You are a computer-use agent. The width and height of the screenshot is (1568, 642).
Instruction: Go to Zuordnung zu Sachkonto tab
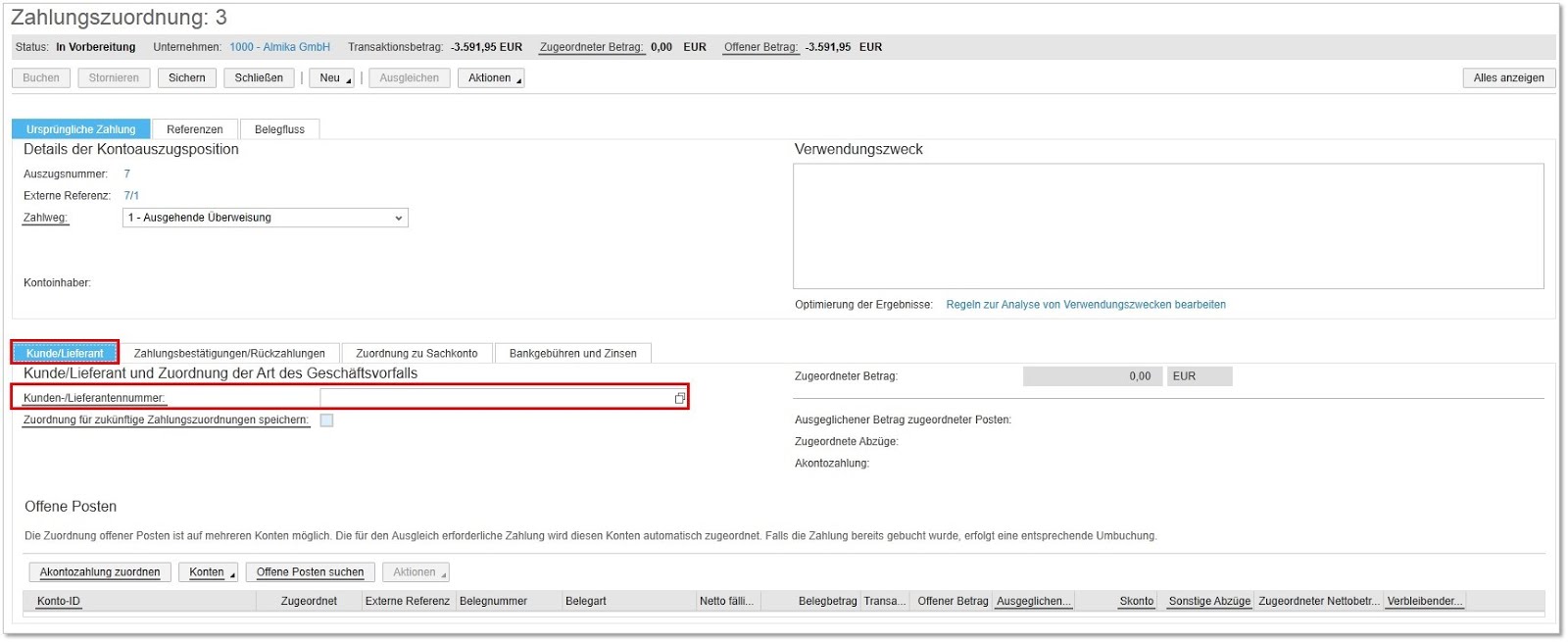[416, 354]
